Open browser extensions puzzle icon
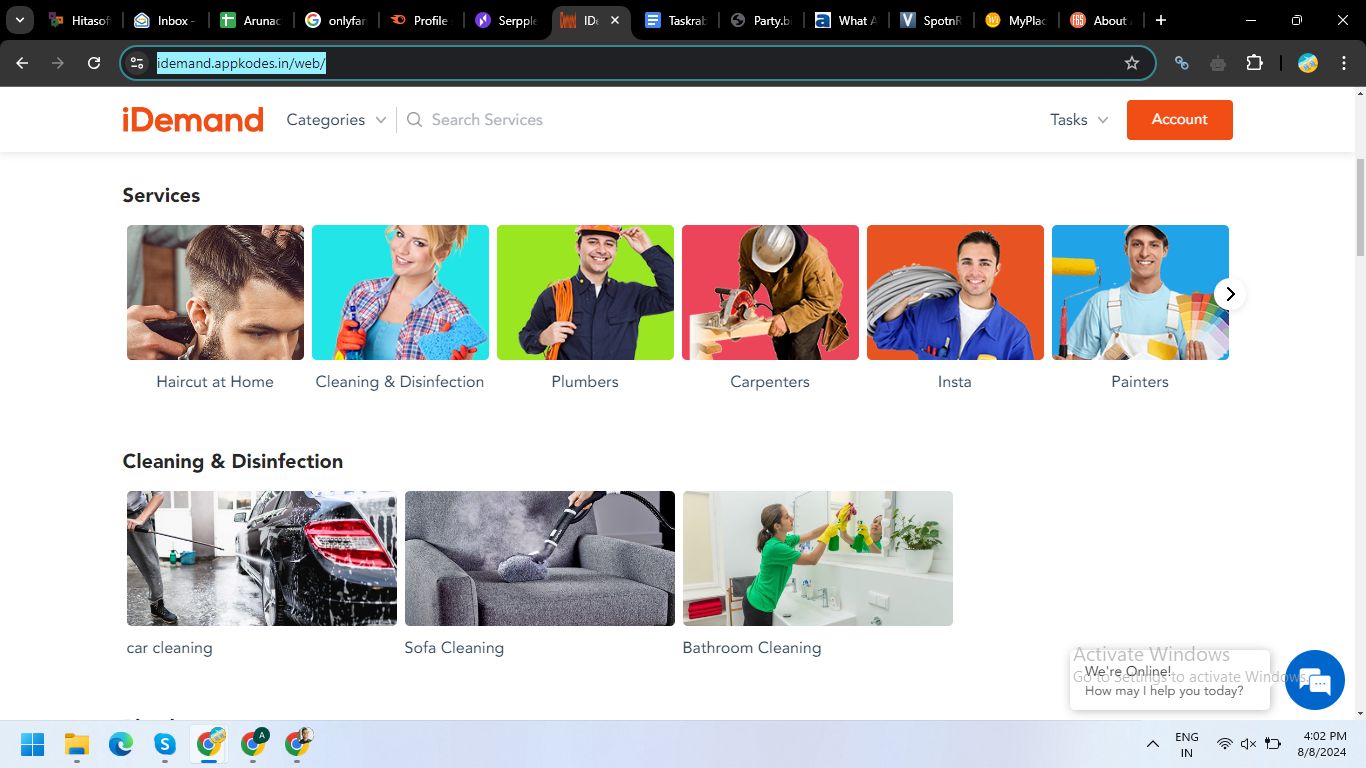This screenshot has width=1366, height=768. (1254, 63)
